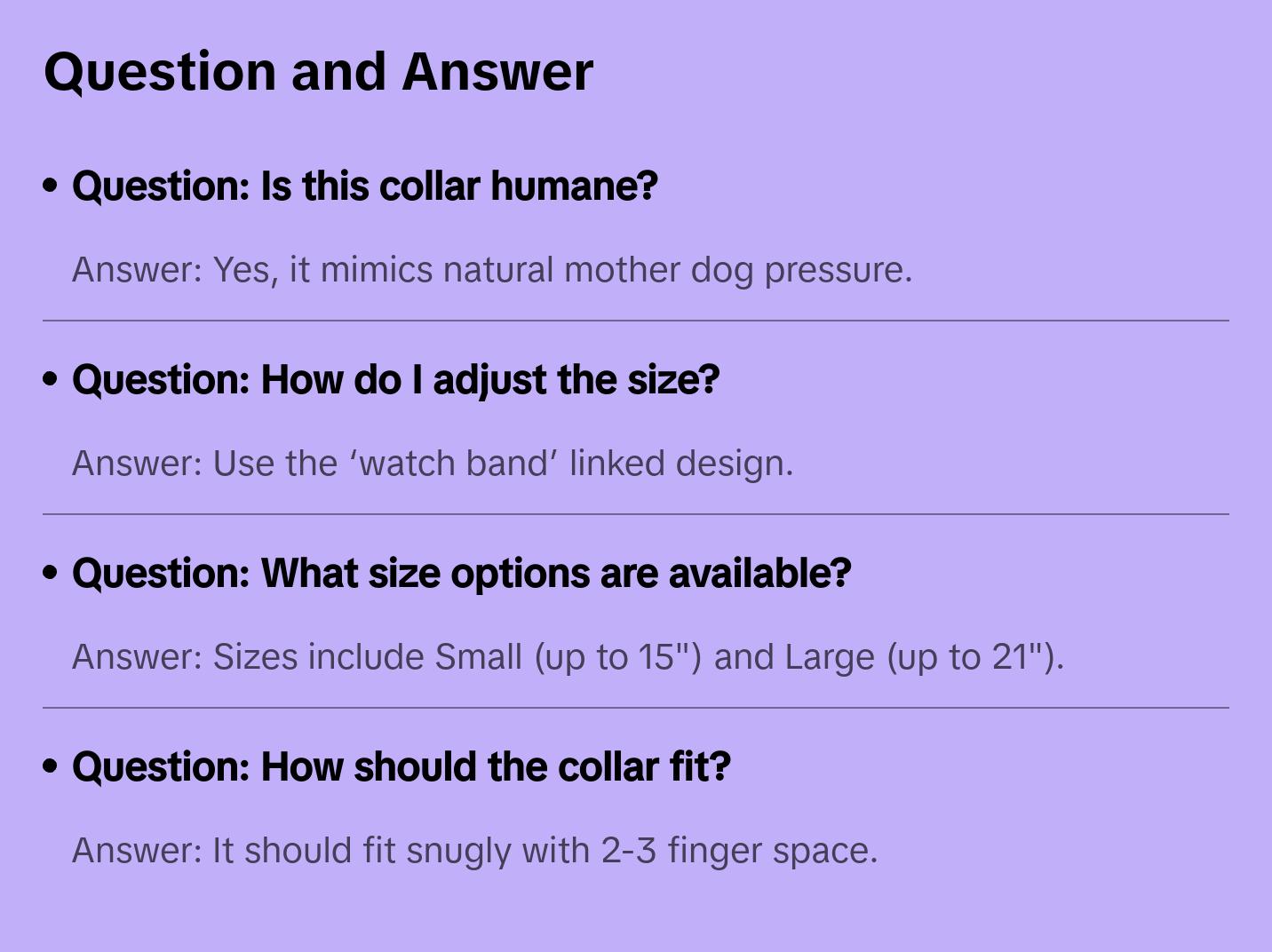This screenshot has height=952, width=1272.
Task: Select the answer about fitting snugly
Action: (x=473, y=851)
